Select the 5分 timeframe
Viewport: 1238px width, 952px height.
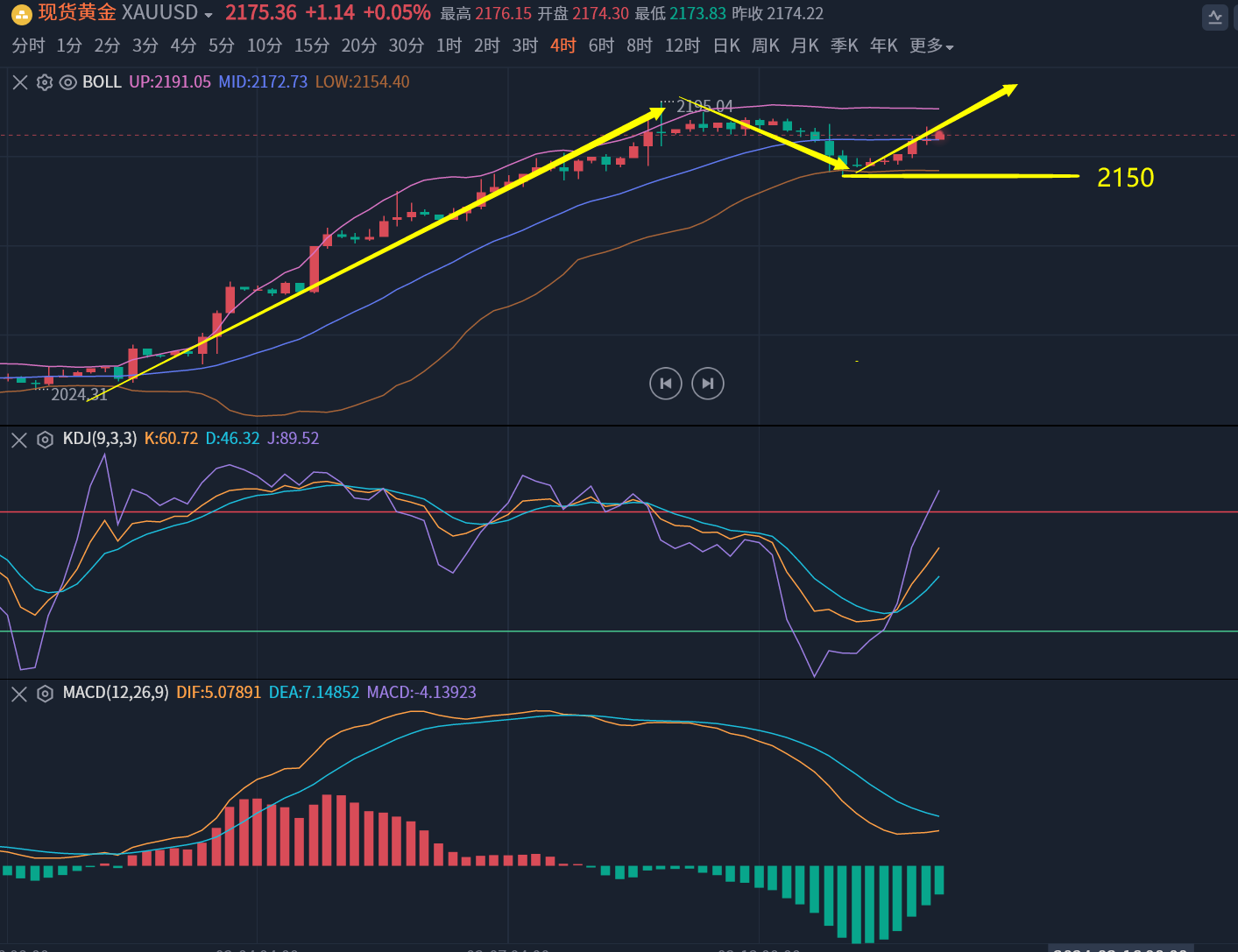(222, 46)
